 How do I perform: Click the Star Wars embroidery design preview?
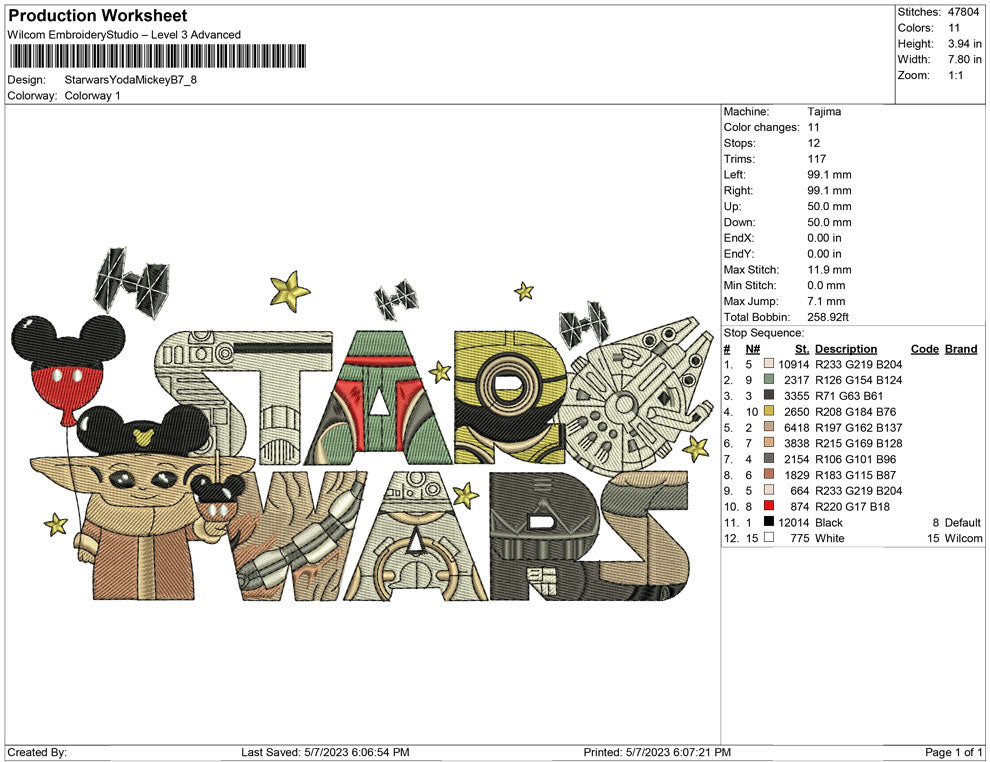[x=363, y=424]
